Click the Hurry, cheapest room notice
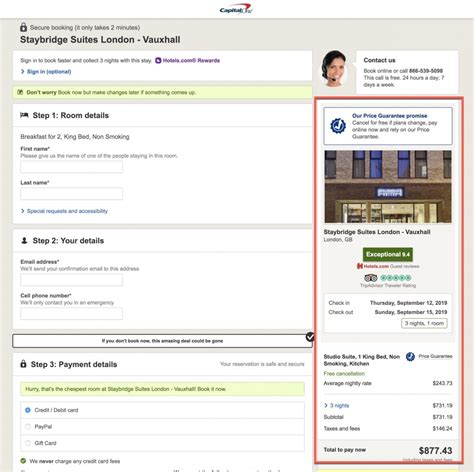 point(162,389)
